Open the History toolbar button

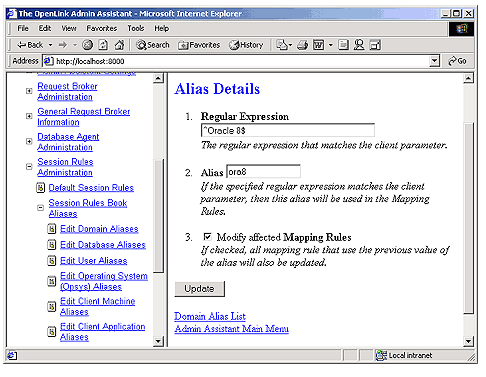pyautogui.click(x=246, y=45)
